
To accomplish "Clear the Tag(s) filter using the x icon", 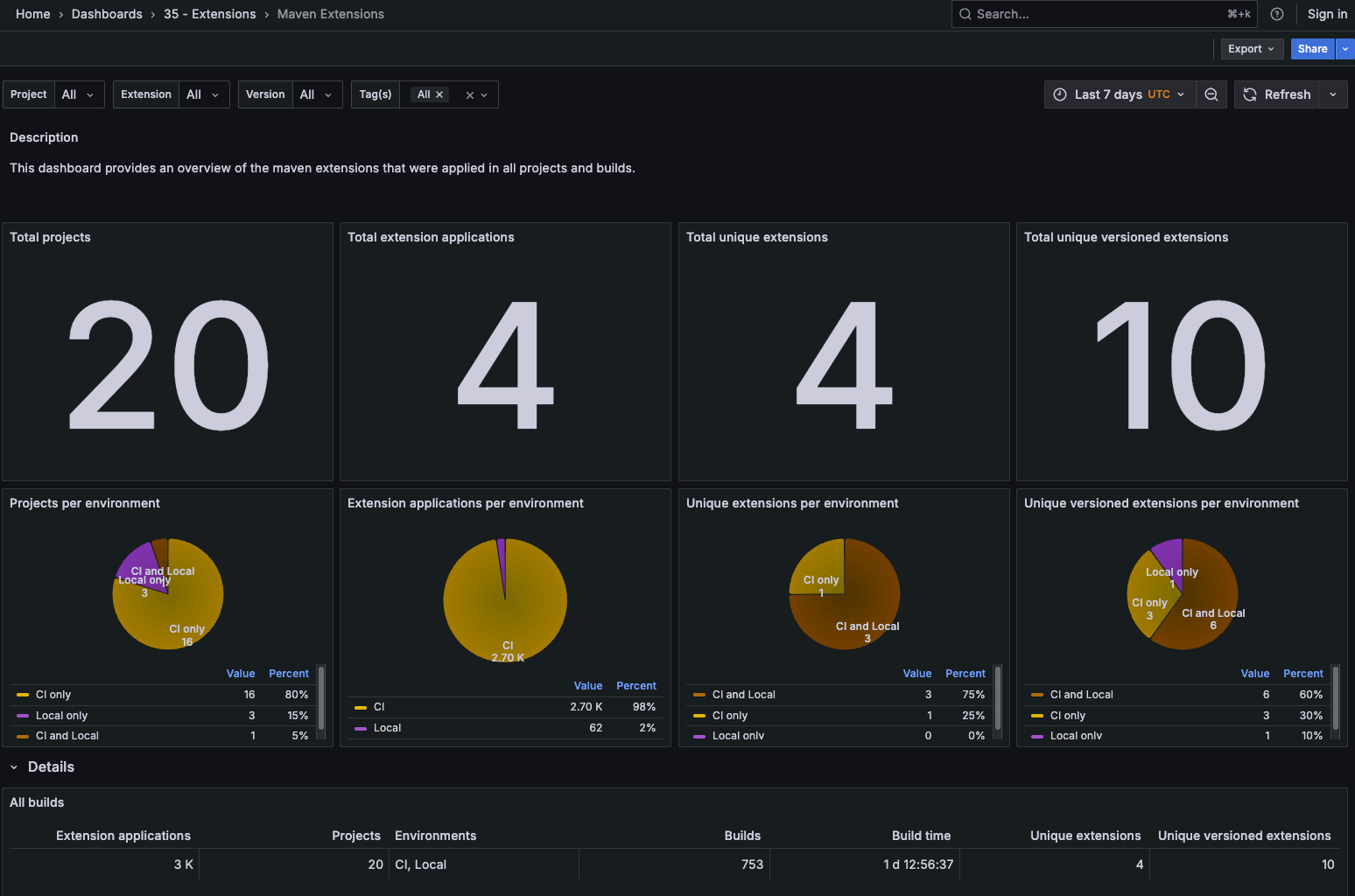I will [x=469, y=94].
